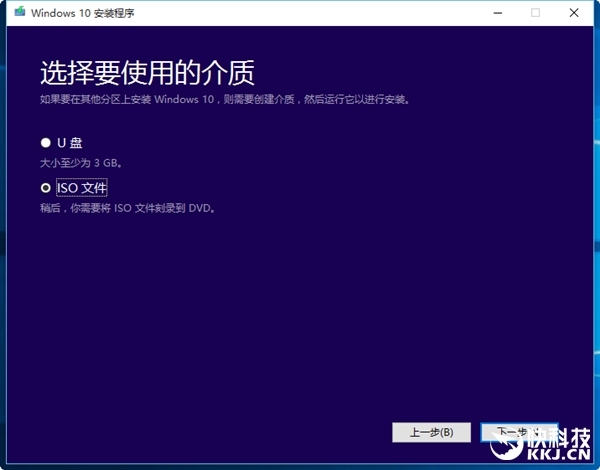Click the Windows 10 setup icon in title bar

(x=20, y=13)
